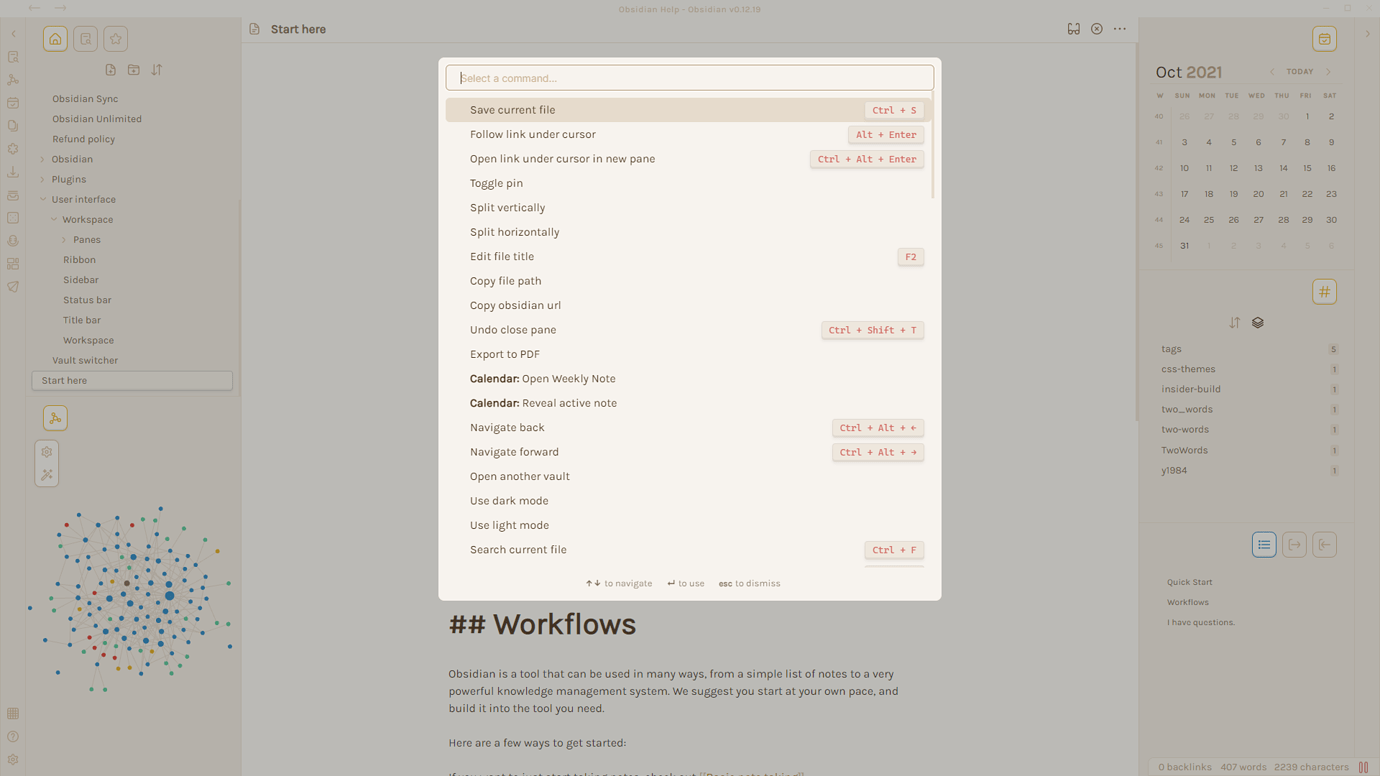The image size is (1380, 776).
Task: Go to previous month in calendar
Action: click(x=1272, y=72)
